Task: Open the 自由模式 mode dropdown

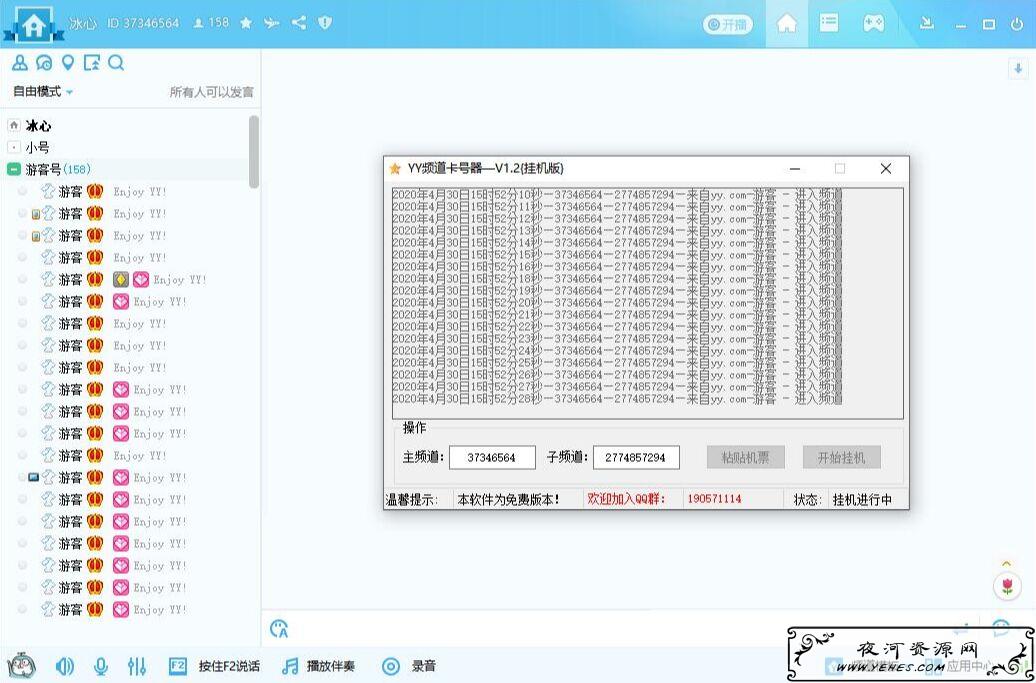Action: (x=43, y=92)
